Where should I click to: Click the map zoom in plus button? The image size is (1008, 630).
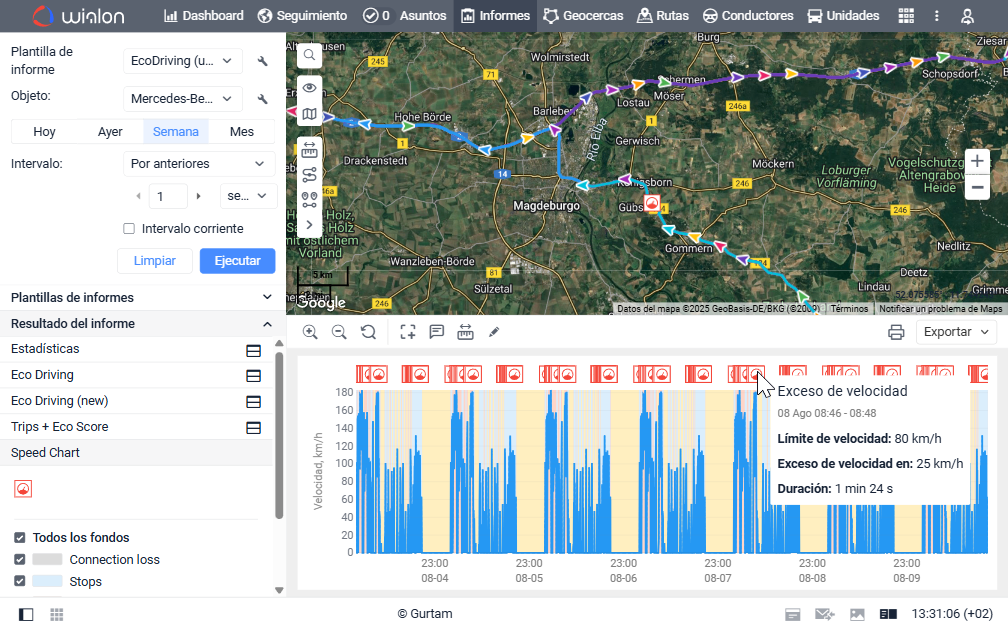coord(977,161)
